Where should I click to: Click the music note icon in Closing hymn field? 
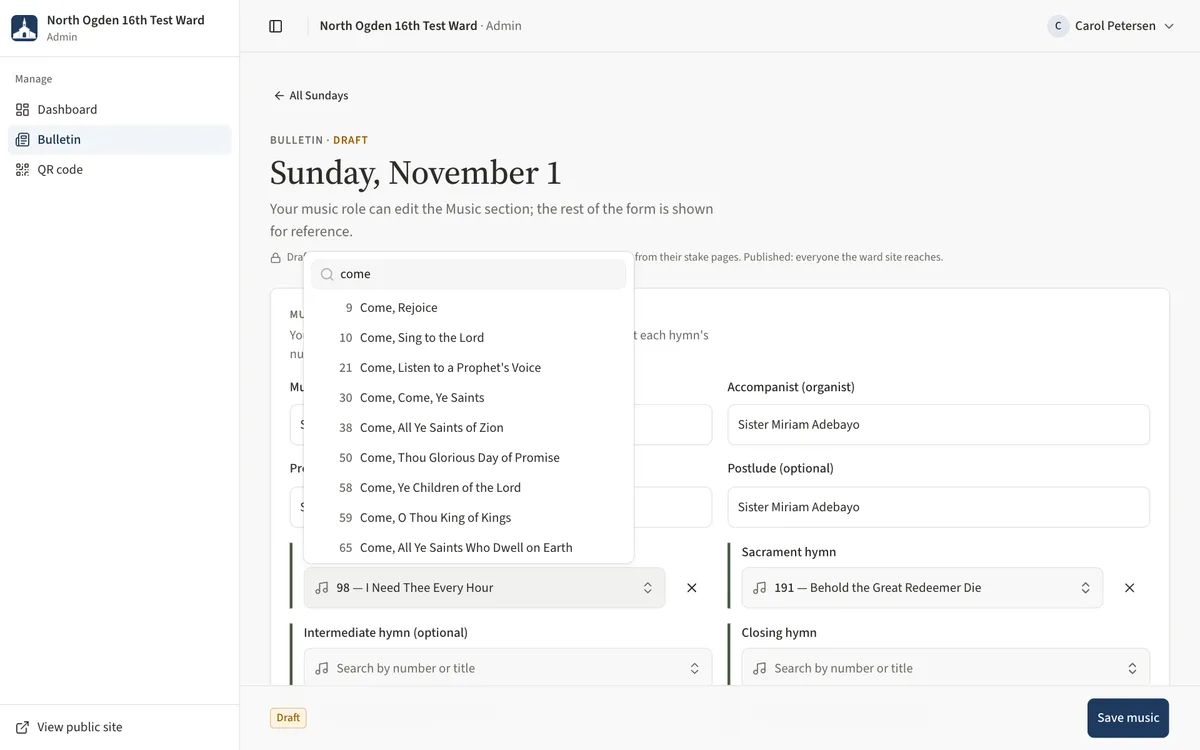pos(760,668)
